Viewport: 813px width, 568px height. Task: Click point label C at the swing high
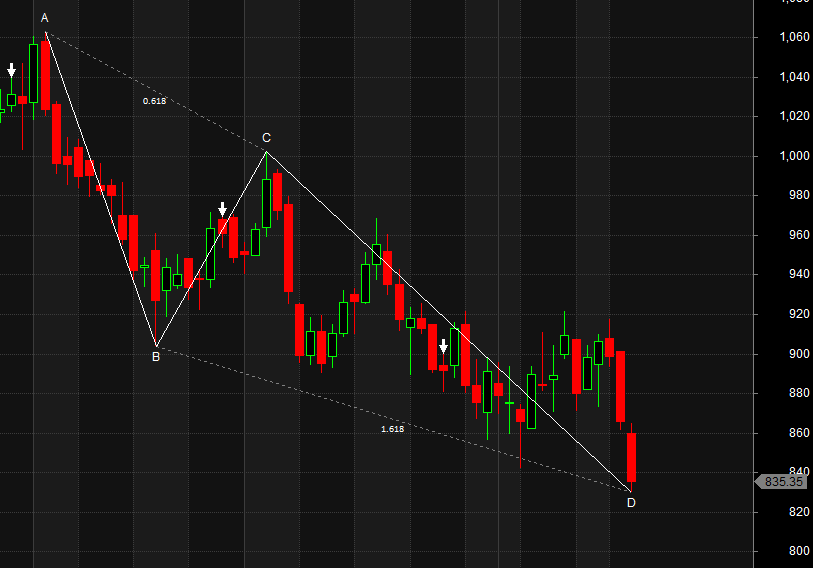[x=266, y=137]
